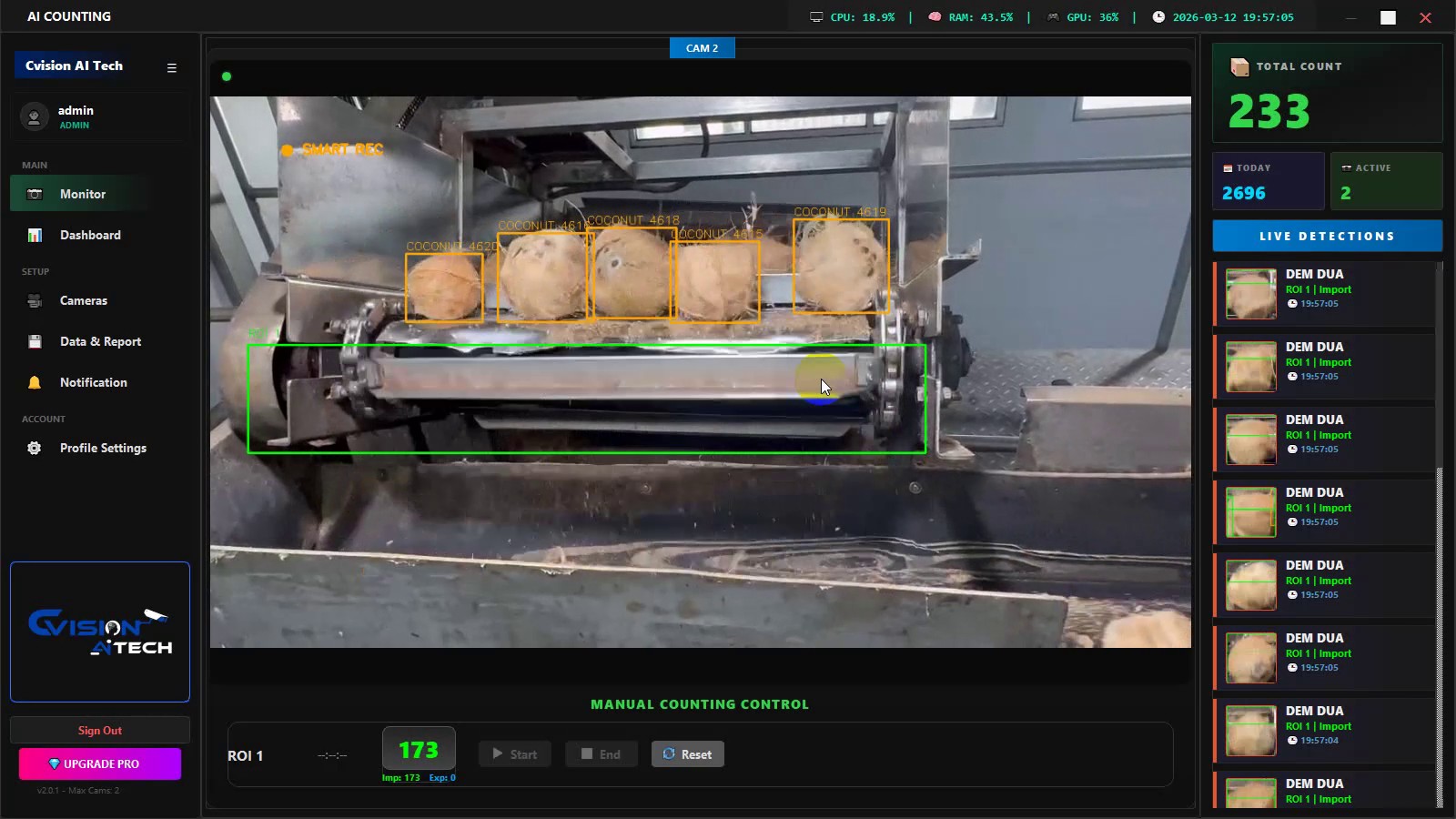Screen dimensions: 1456x819
Task: Click the total count box icon
Action: point(1239,66)
